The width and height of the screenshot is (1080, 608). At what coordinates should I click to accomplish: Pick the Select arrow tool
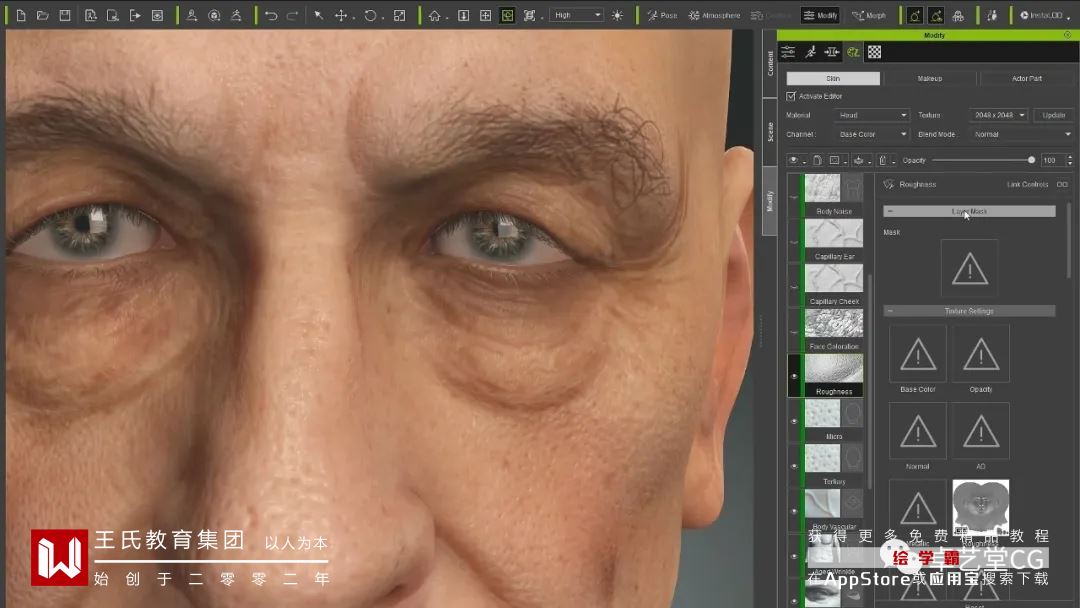point(319,15)
